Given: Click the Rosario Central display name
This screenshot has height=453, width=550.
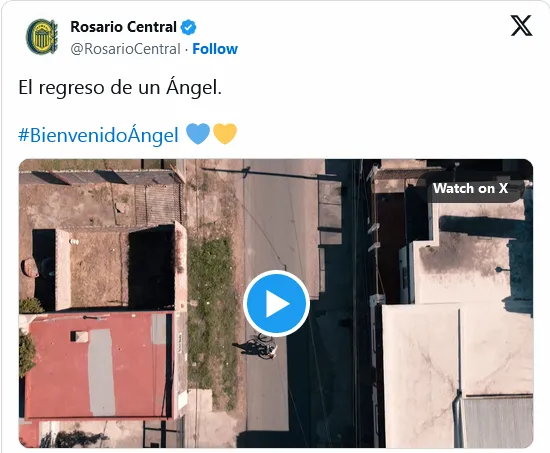Looking at the screenshot, I should point(123,27).
